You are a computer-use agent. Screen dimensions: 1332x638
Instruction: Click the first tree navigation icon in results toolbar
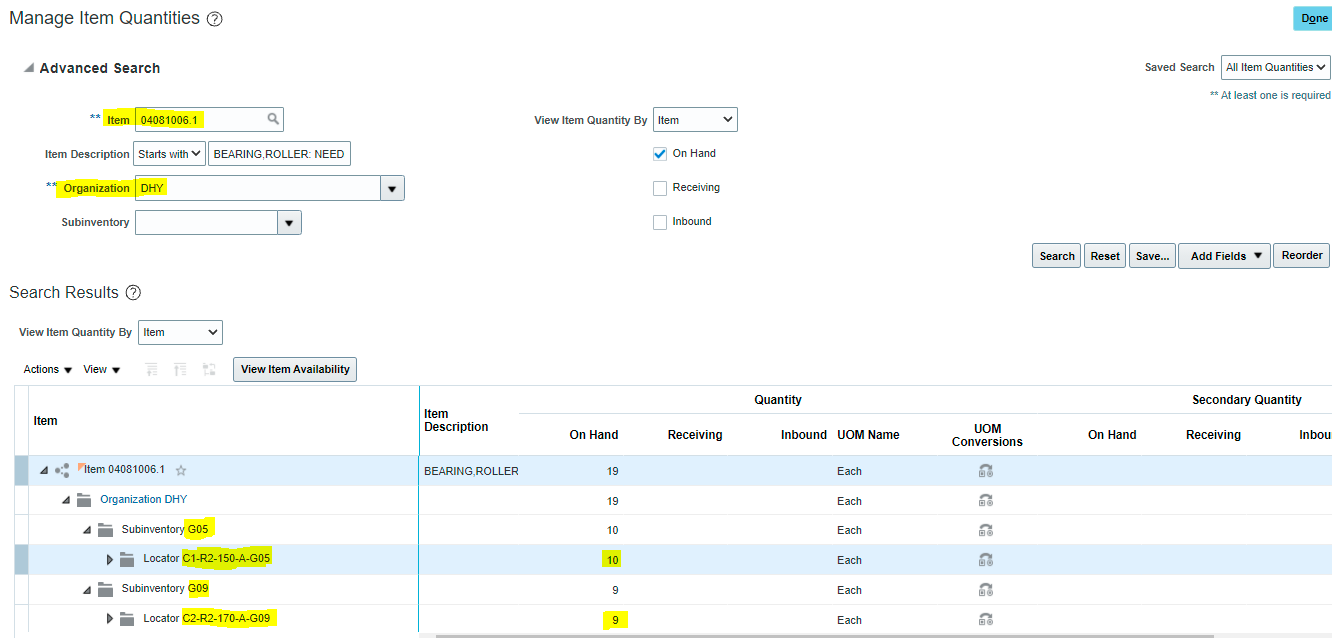tap(151, 369)
